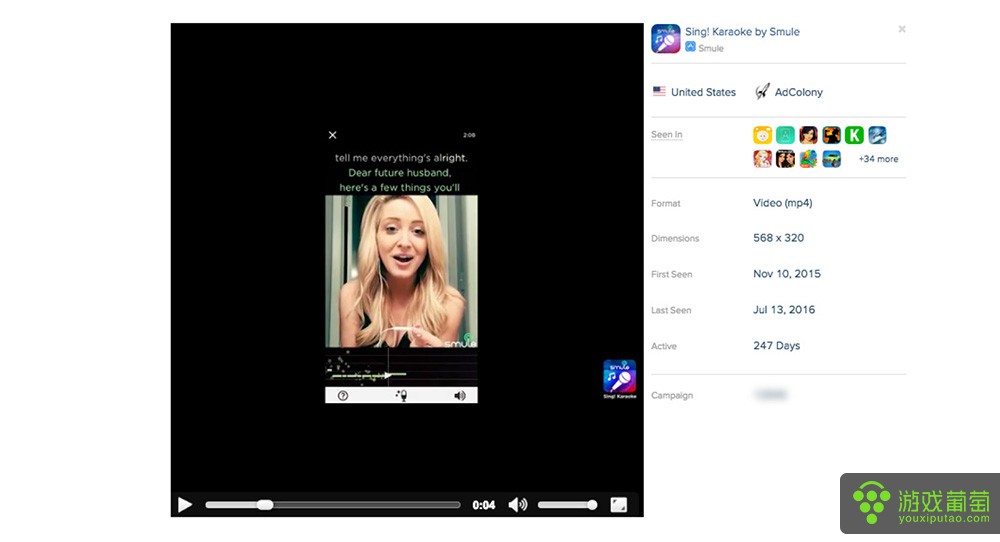1000x542 pixels.
Task: Click the karaoke video thumbnail of singer
Action: (x=401, y=271)
